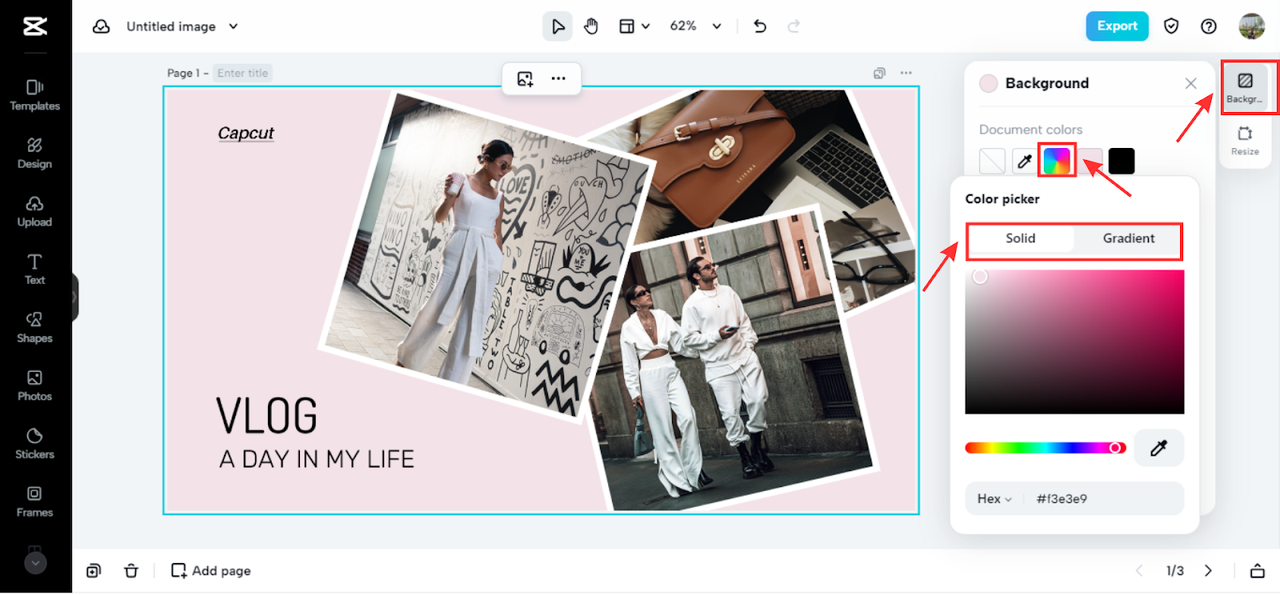Collapse the left panel handle
1280x595 pixels.
pos(74,297)
